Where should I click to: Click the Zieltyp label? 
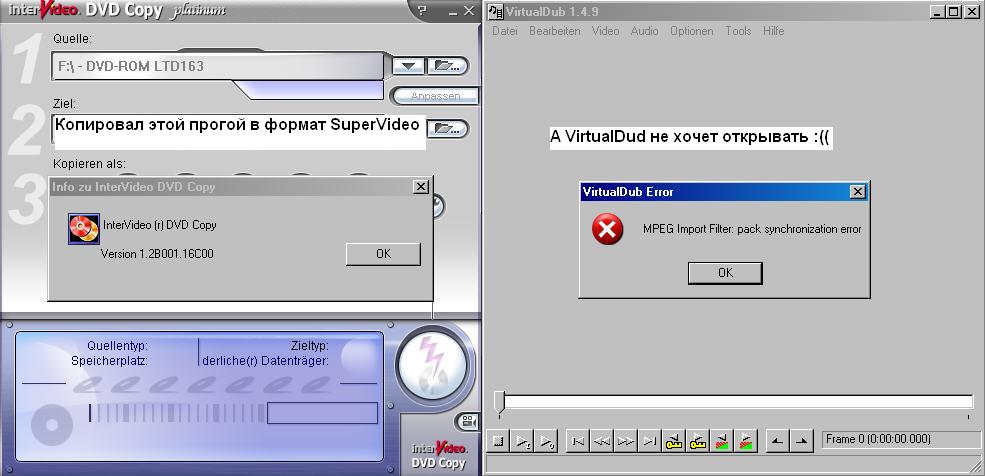pos(310,346)
